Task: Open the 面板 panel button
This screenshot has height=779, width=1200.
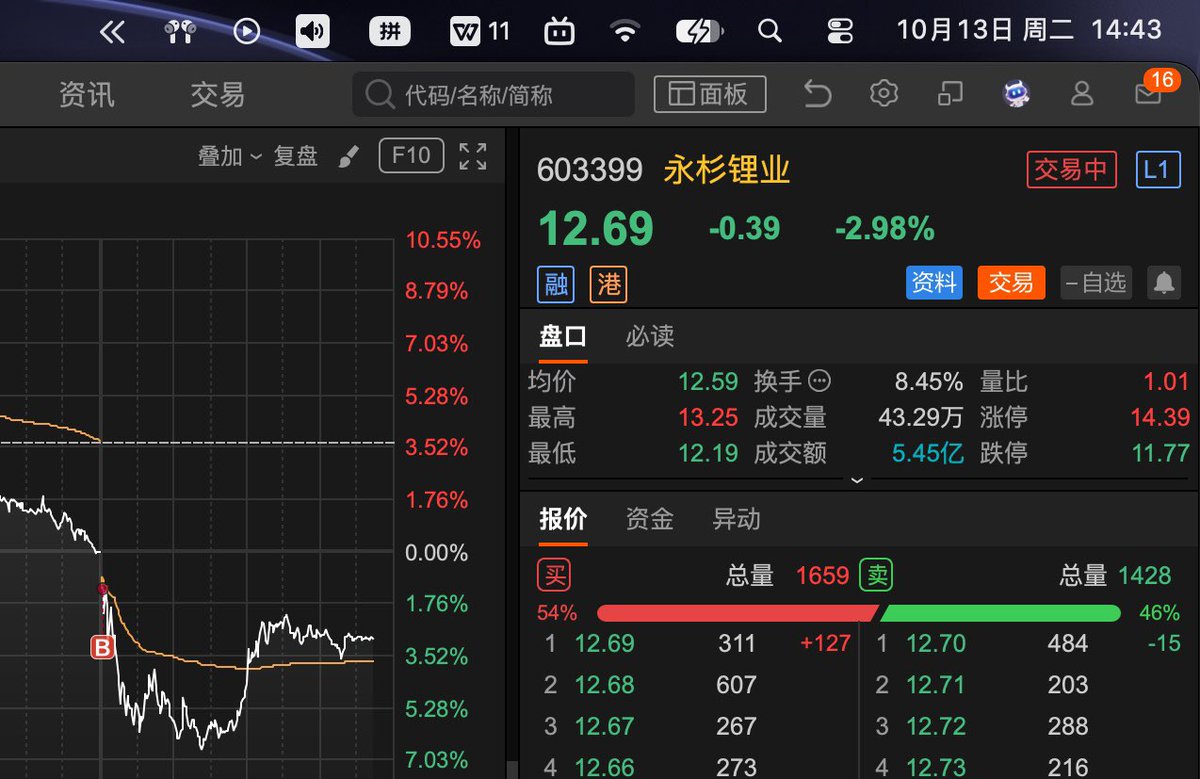Action: click(x=710, y=94)
